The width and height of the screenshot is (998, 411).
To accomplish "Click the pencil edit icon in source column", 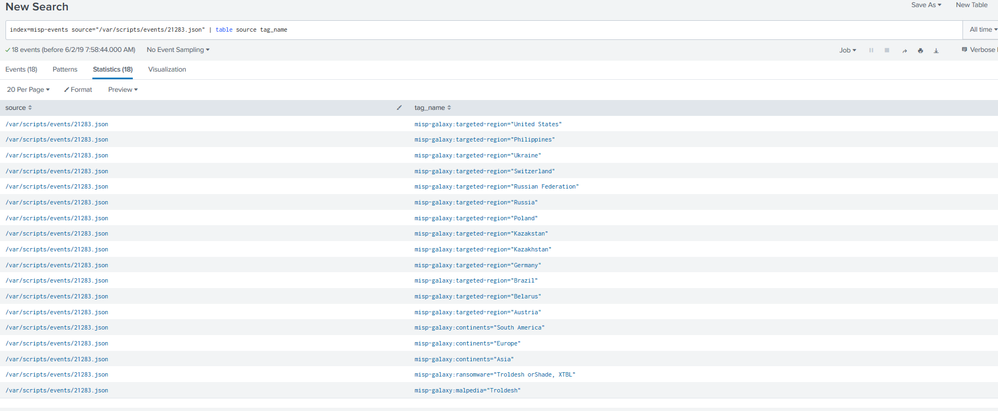I will coord(399,108).
